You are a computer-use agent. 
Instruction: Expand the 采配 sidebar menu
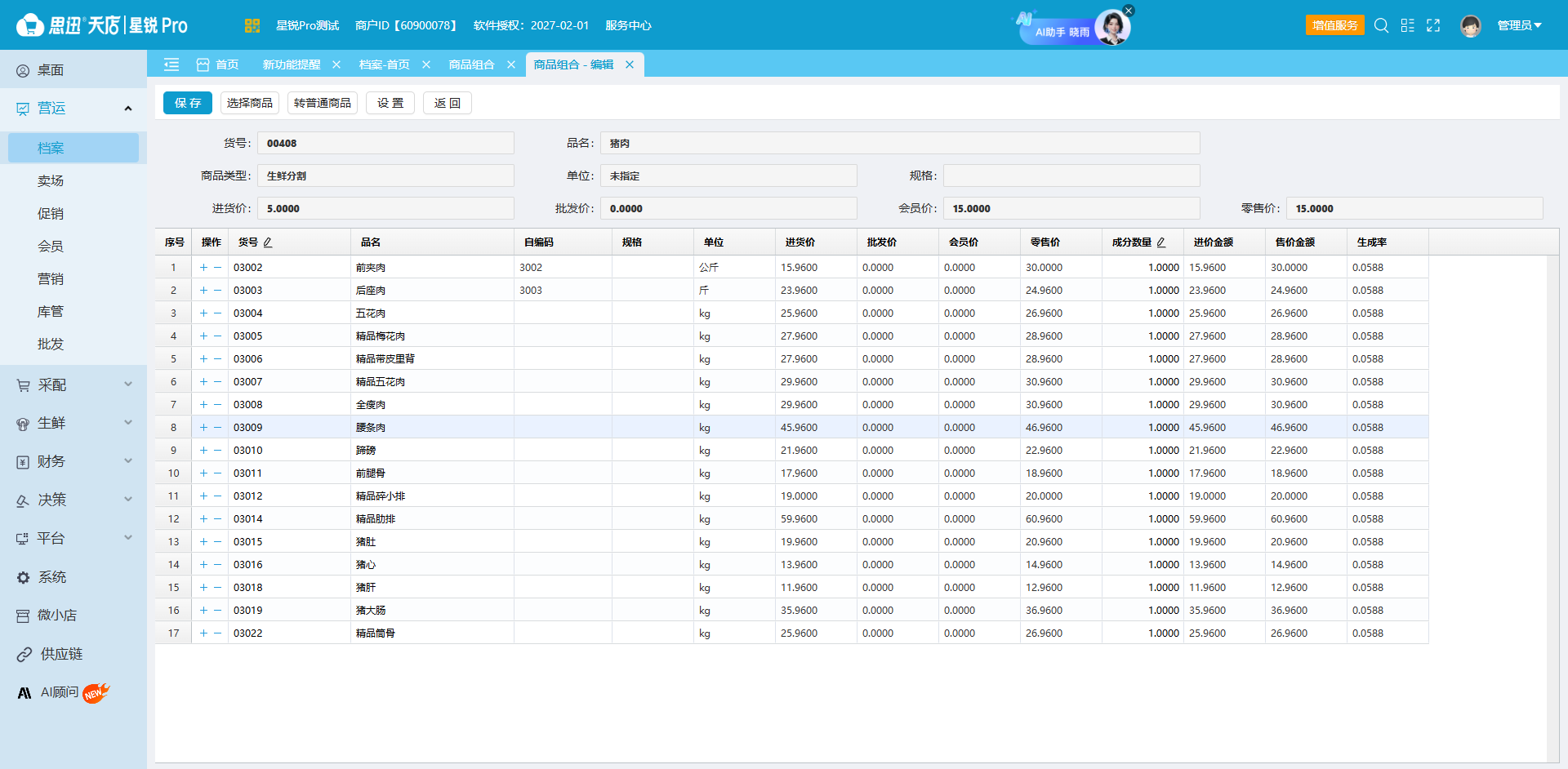(x=73, y=384)
